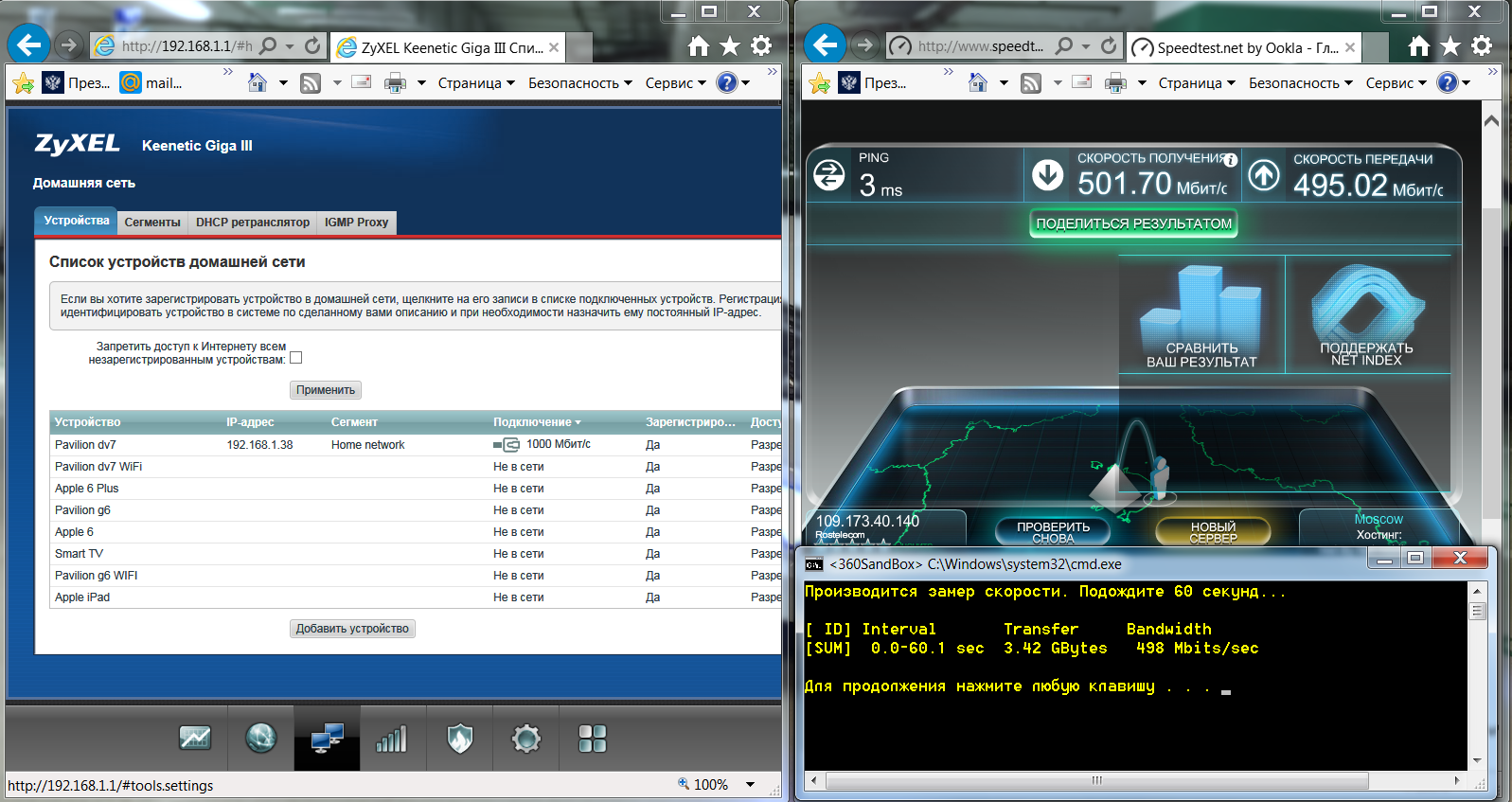Click the download speed info icon

click(x=1231, y=160)
